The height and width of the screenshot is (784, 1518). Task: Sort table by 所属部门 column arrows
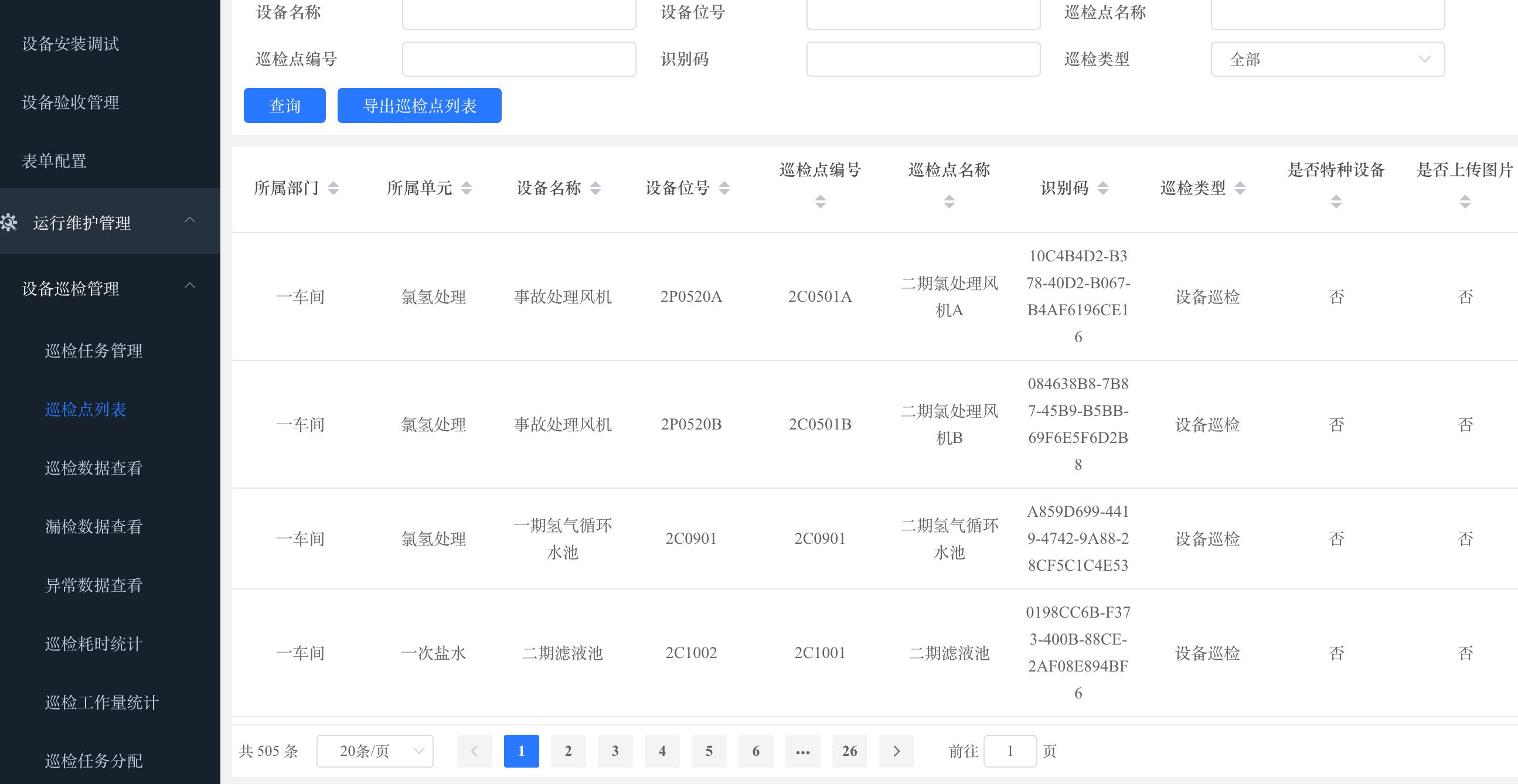tap(333, 188)
